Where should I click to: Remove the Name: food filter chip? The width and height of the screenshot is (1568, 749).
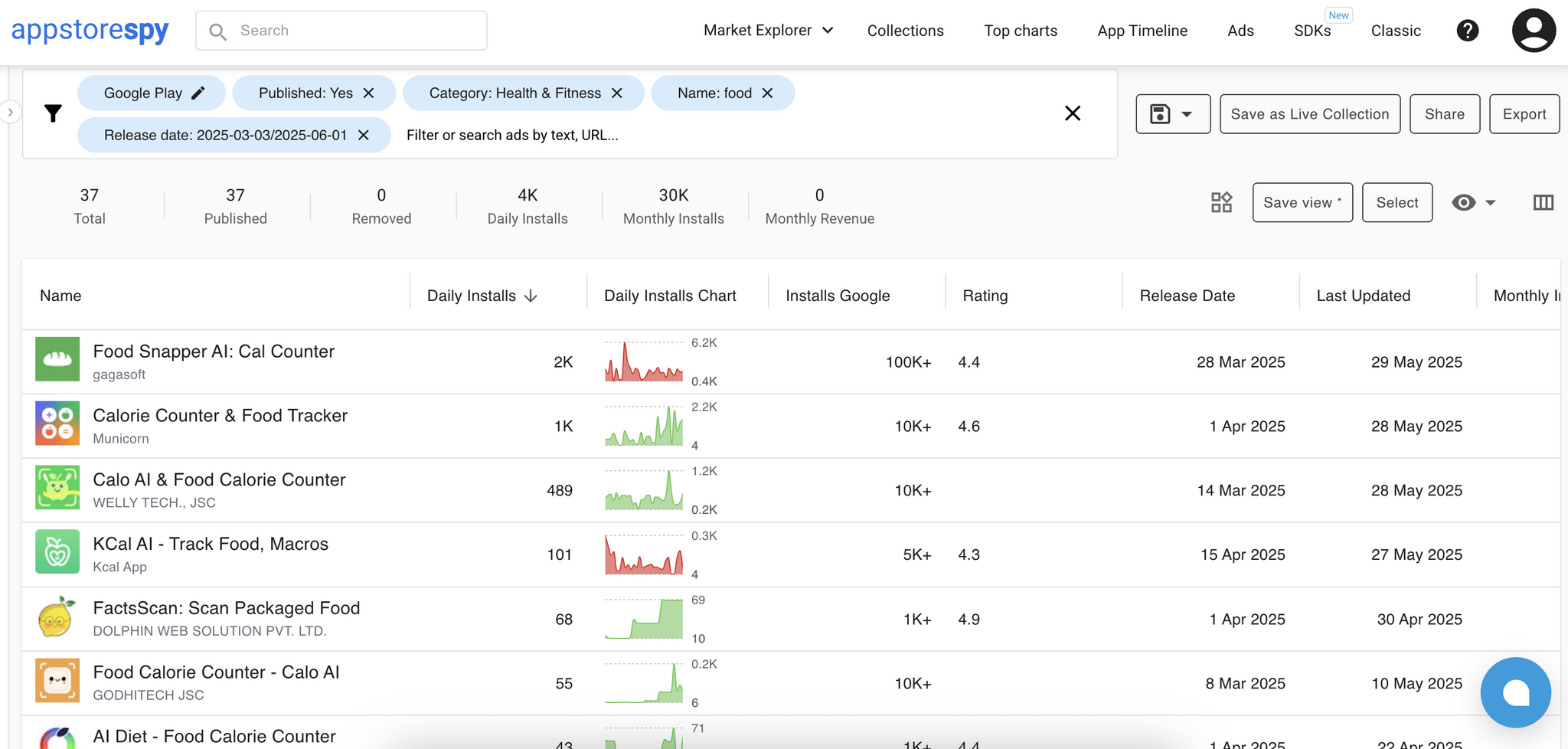click(x=767, y=93)
